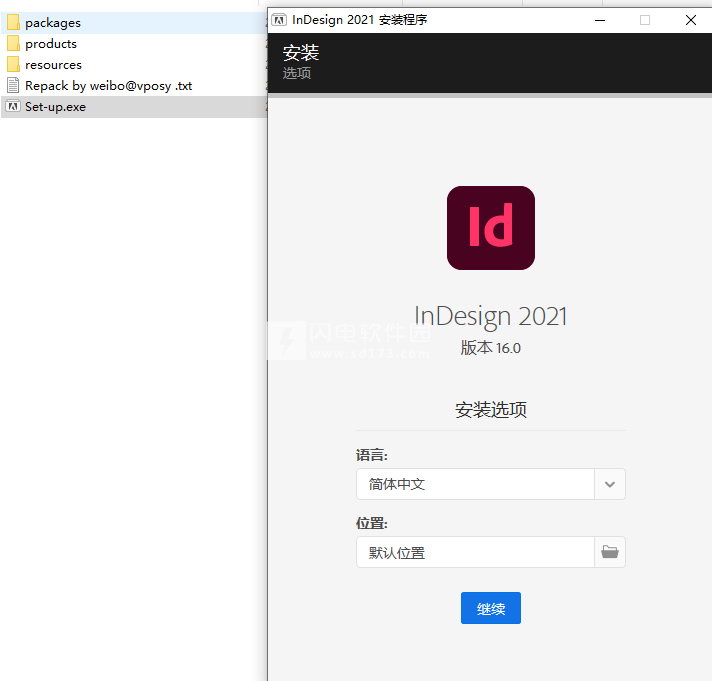Select the products folder name
This screenshot has width=712, height=681.
51,44
